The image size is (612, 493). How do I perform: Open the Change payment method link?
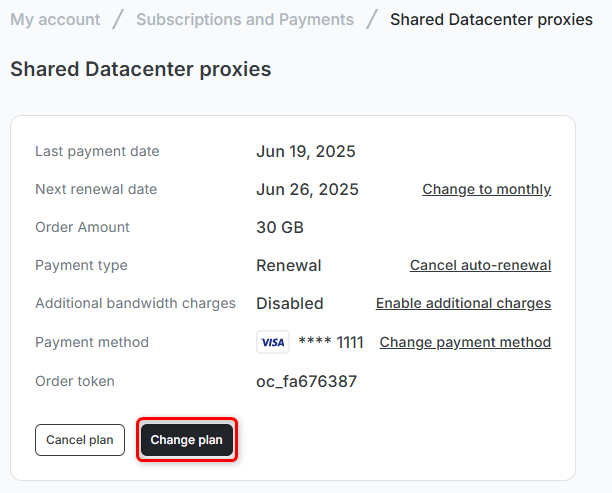pos(465,342)
